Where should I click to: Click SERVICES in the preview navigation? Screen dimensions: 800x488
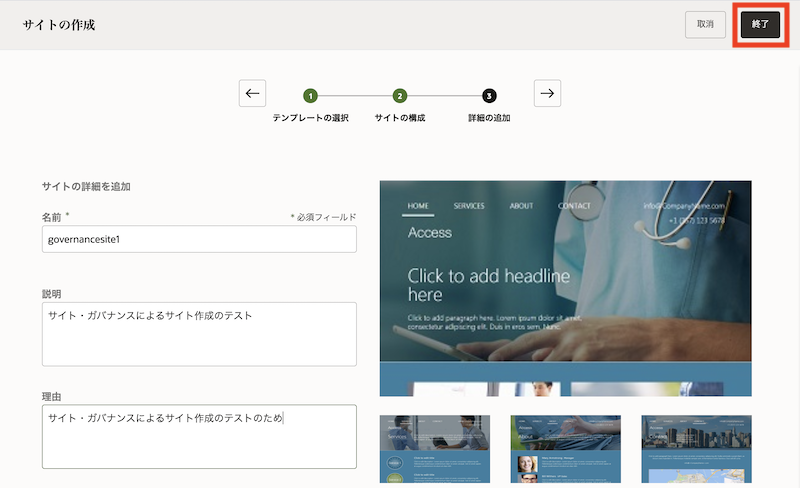pos(469,206)
